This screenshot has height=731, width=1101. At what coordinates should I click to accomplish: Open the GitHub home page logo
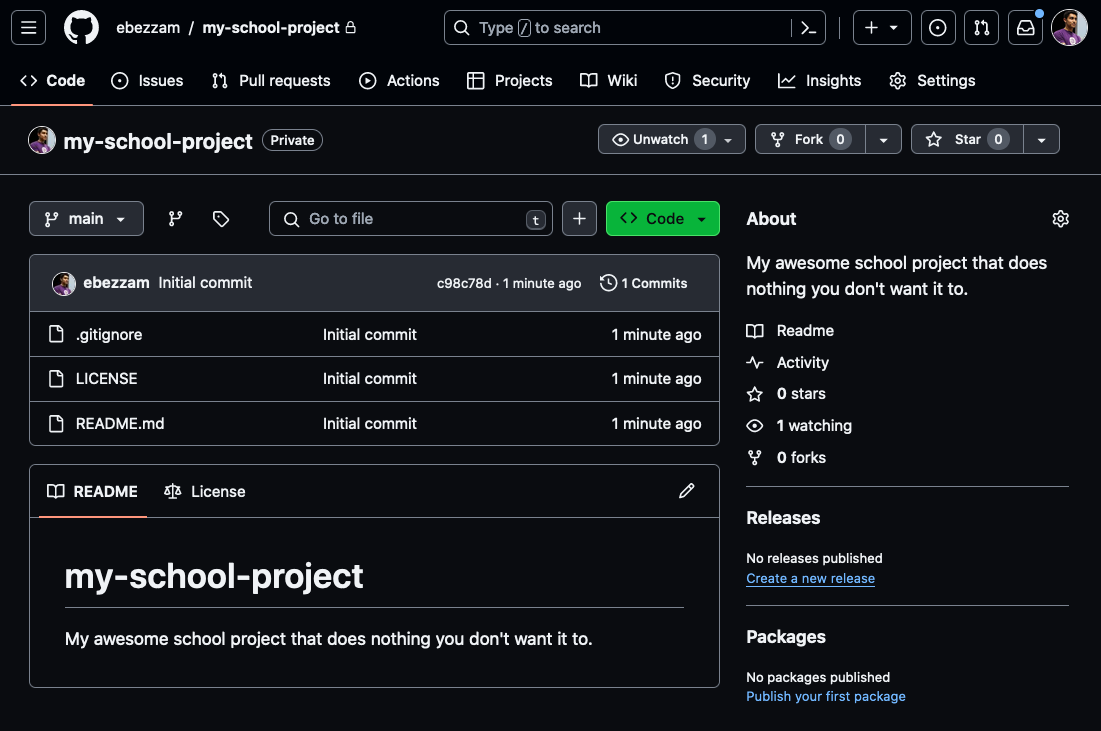tap(80, 27)
